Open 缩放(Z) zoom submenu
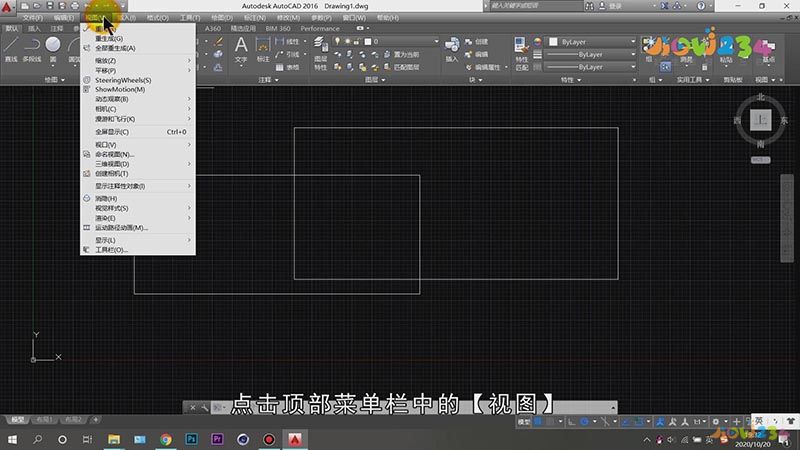Image resolution: width=800 pixels, height=450 pixels. pyautogui.click(x=138, y=60)
